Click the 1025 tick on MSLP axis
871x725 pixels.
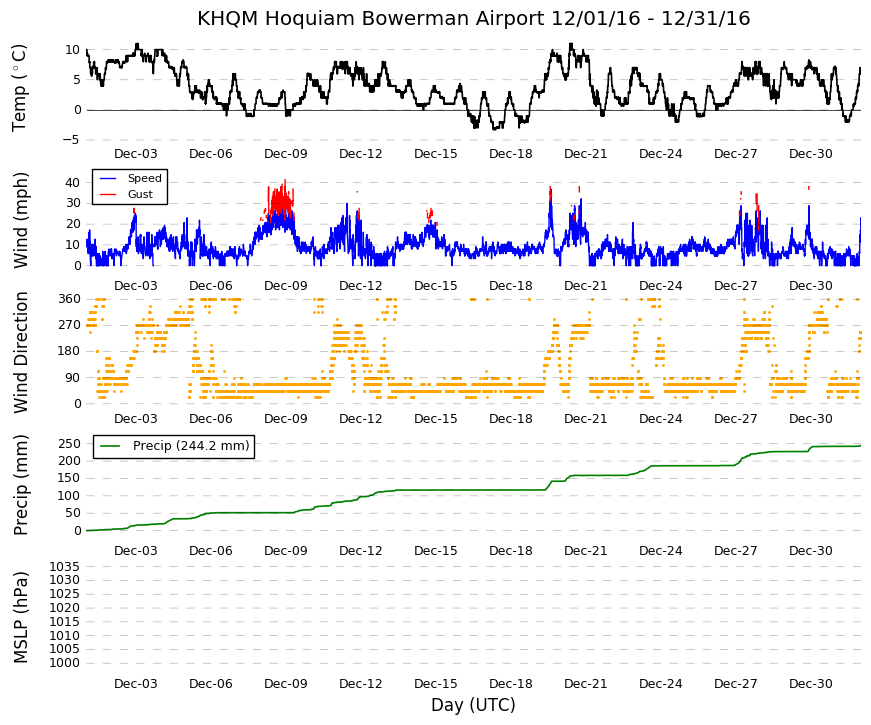click(x=65, y=594)
